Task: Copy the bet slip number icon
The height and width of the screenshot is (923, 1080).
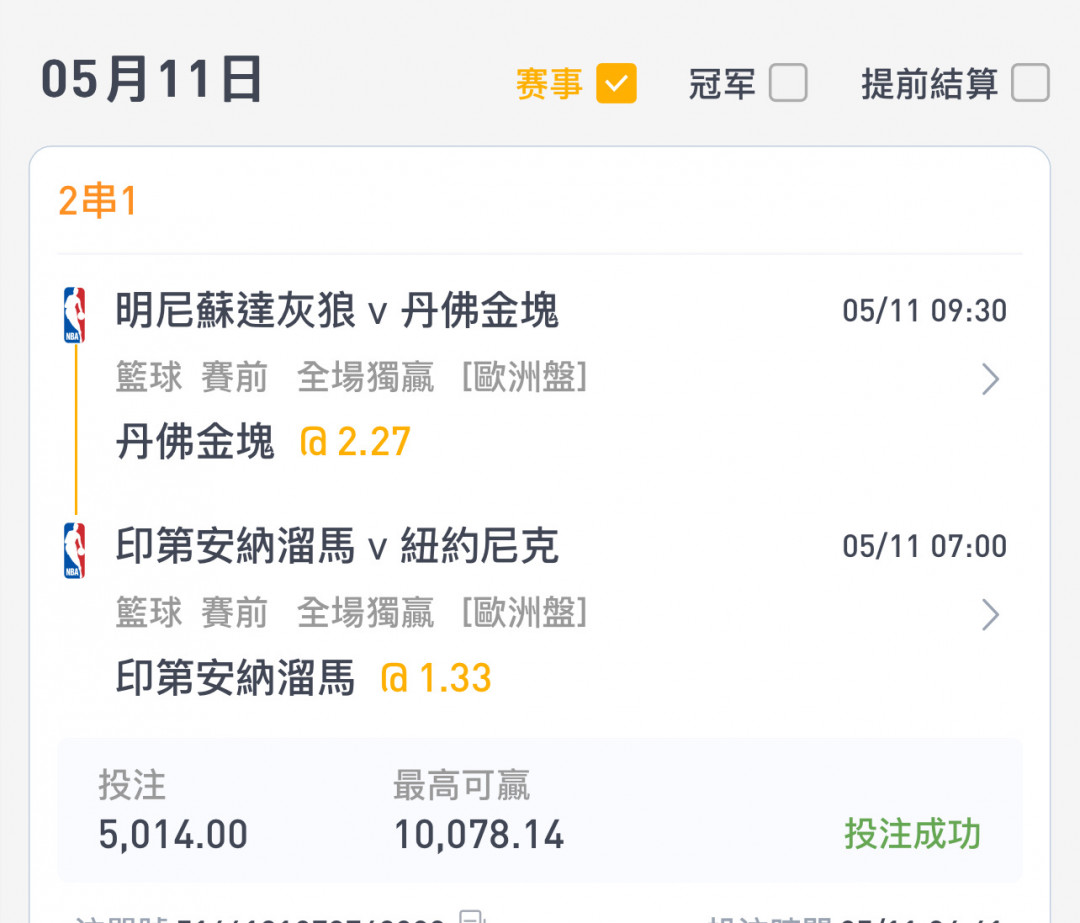Action: coord(472,917)
